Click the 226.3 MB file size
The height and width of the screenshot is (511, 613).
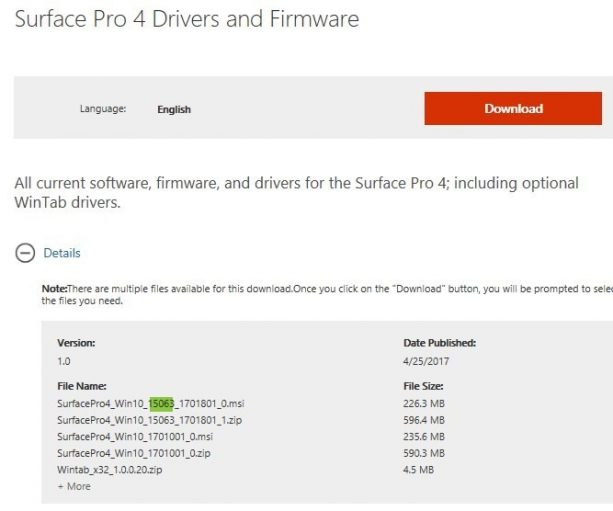[x=424, y=403]
